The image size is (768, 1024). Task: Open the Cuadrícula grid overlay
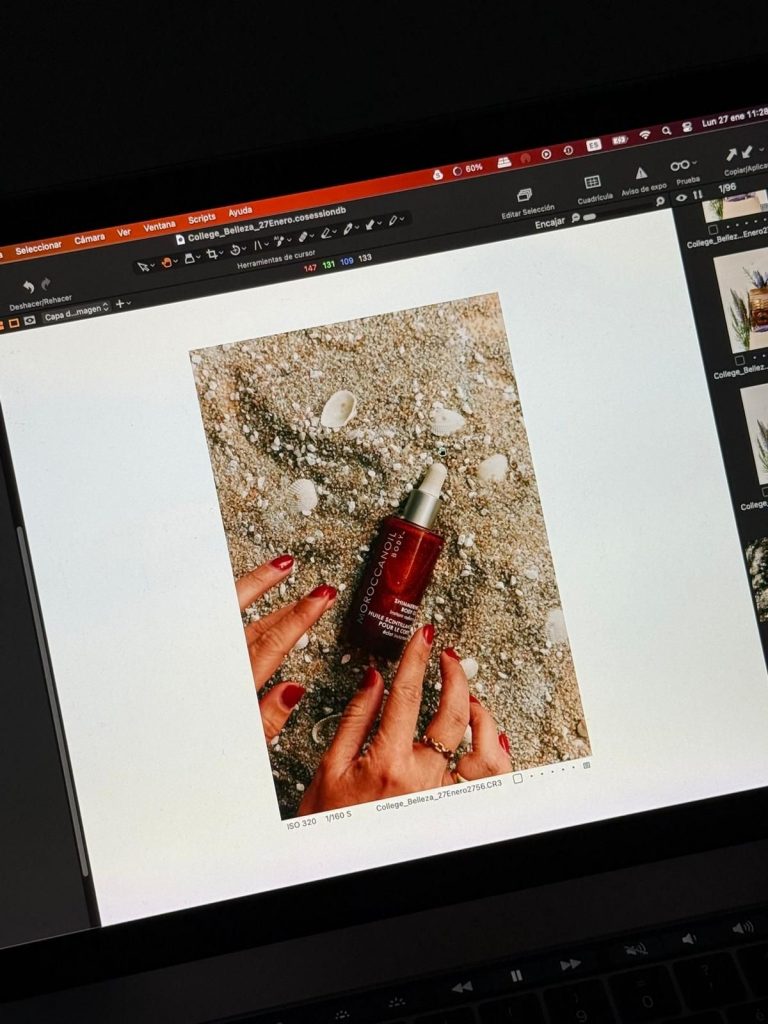click(592, 181)
